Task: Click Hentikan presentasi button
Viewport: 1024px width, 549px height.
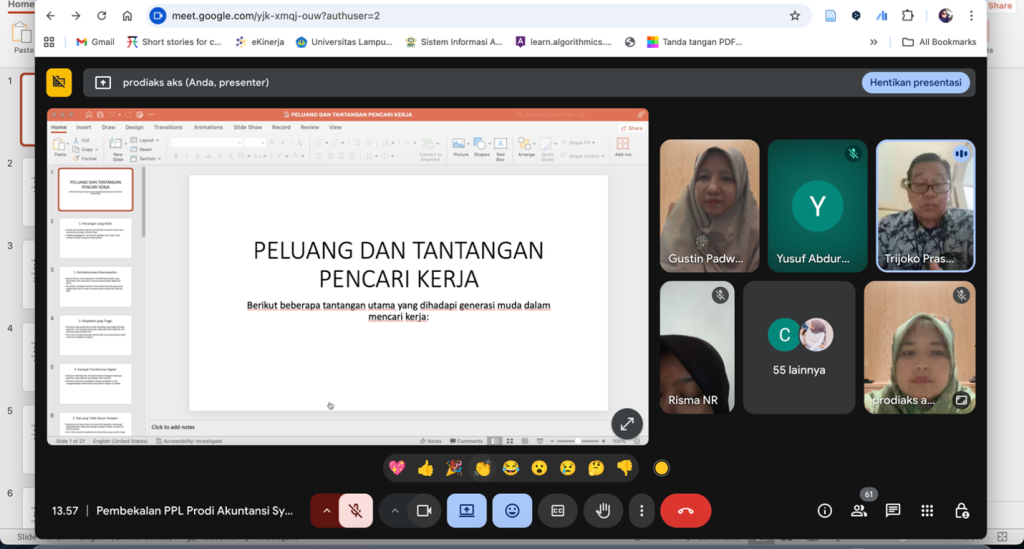Action: click(x=915, y=82)
